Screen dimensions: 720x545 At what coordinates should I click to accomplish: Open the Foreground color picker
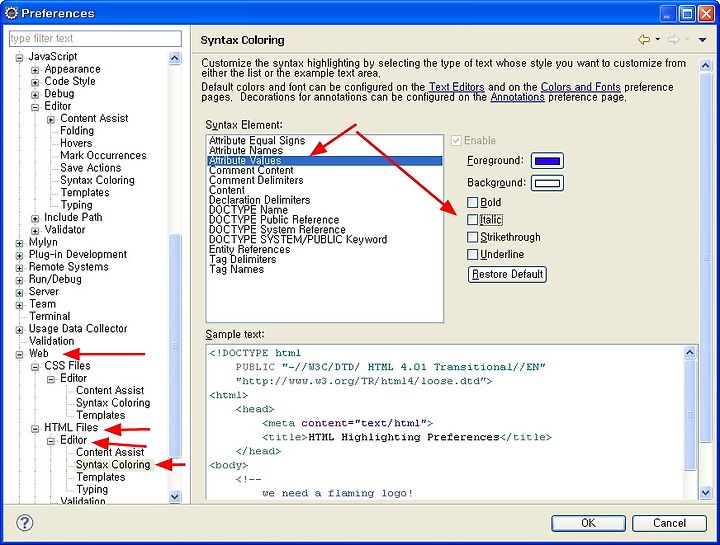click(547, 161)
